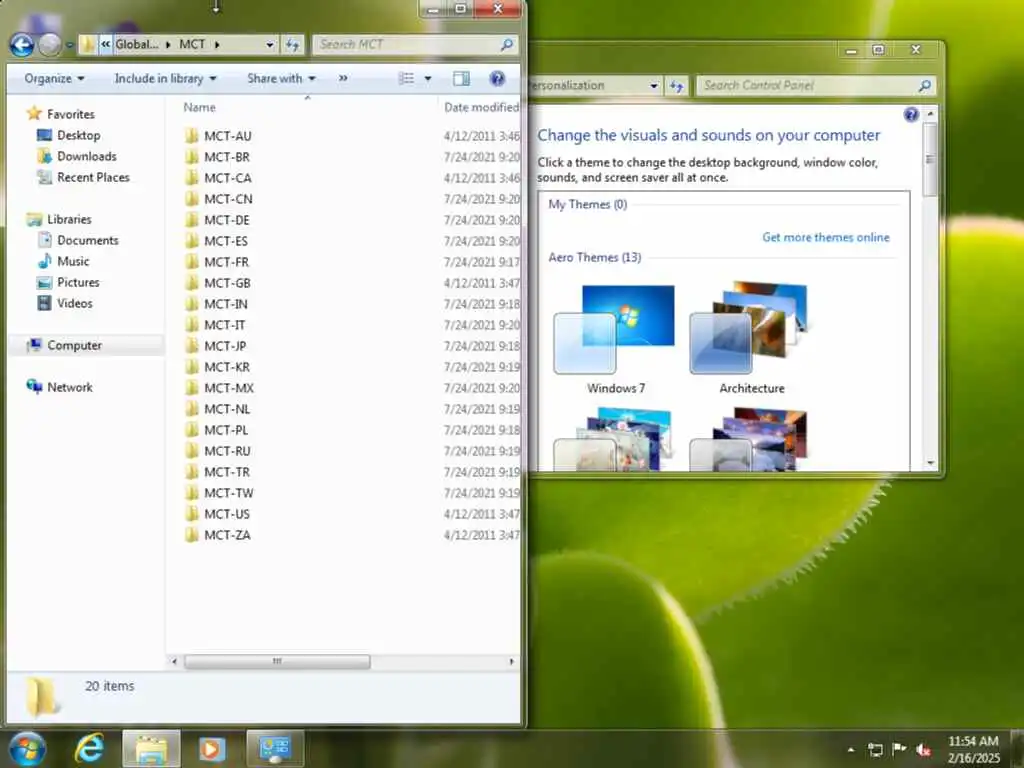Click the MCT-JP folder name
The width and height of the screenshot is (1024, 768).
225,346
